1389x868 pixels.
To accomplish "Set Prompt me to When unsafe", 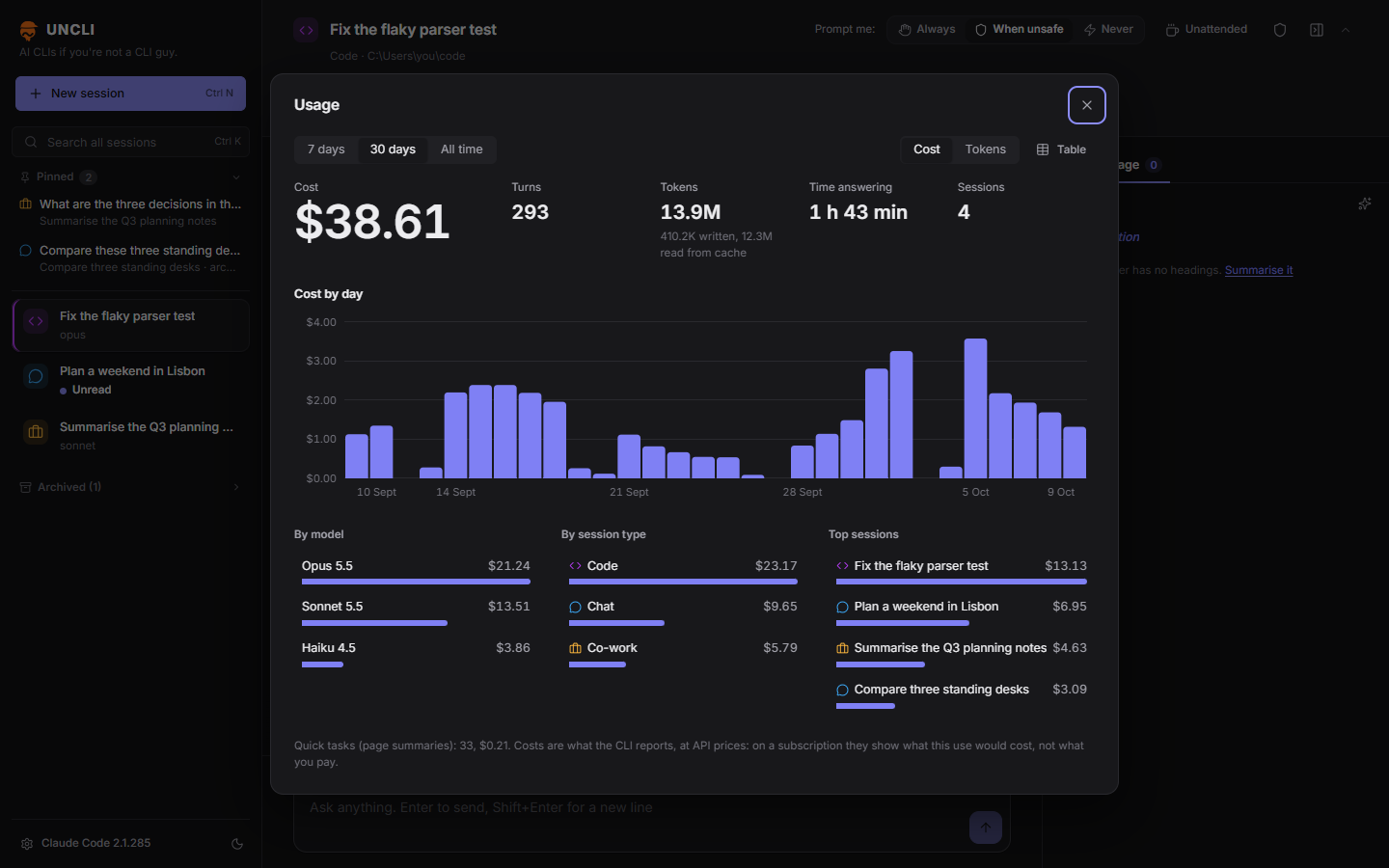I will 1020,30.
